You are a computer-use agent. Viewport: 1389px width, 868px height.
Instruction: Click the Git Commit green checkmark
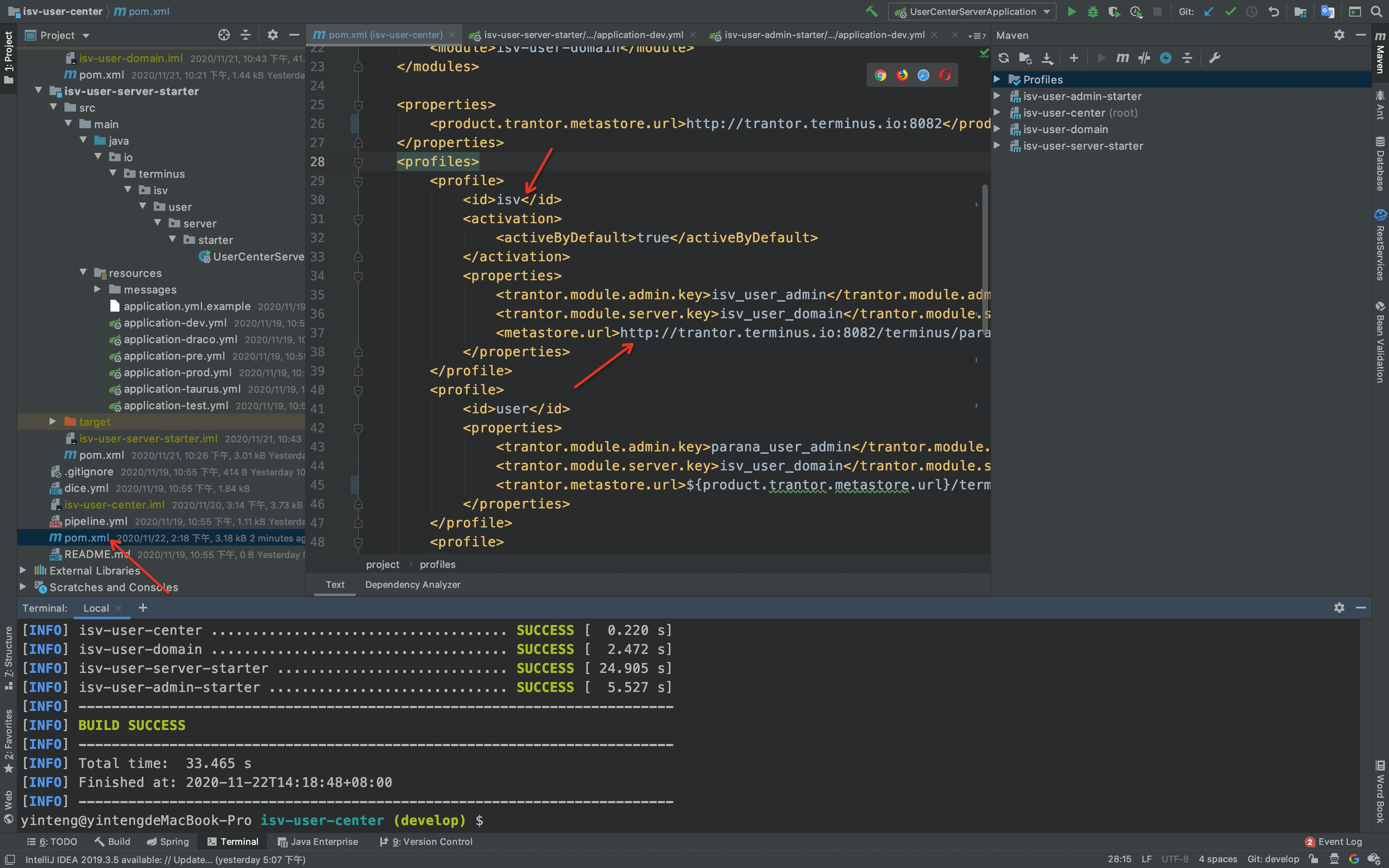click(x=1230, y=12)
